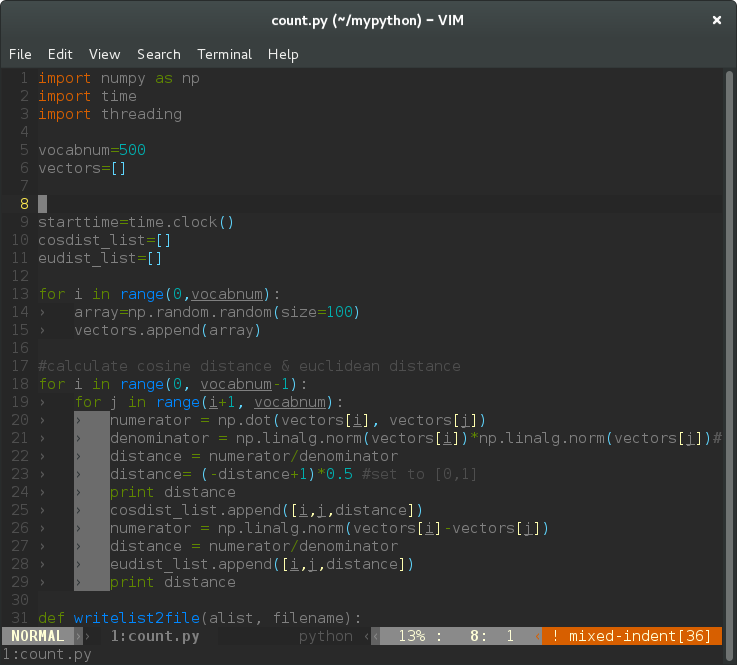Open the Terminal menu
This screenshot has height=665, width=737.
point(225,54)
